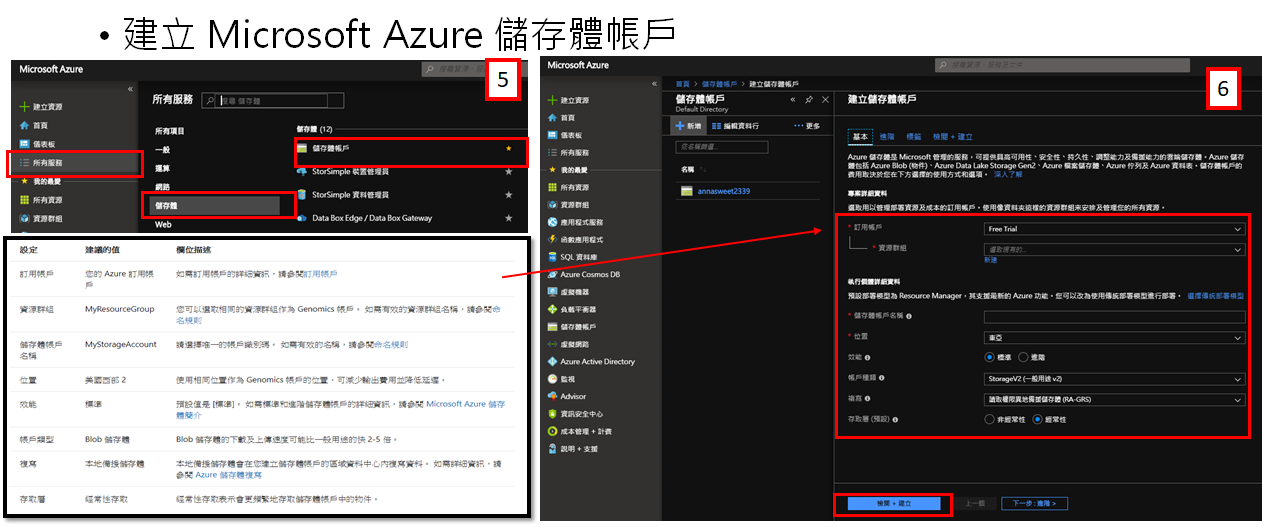
Task: Open 負載平衡器 icon in right sidebar
Action: point(552,309)
